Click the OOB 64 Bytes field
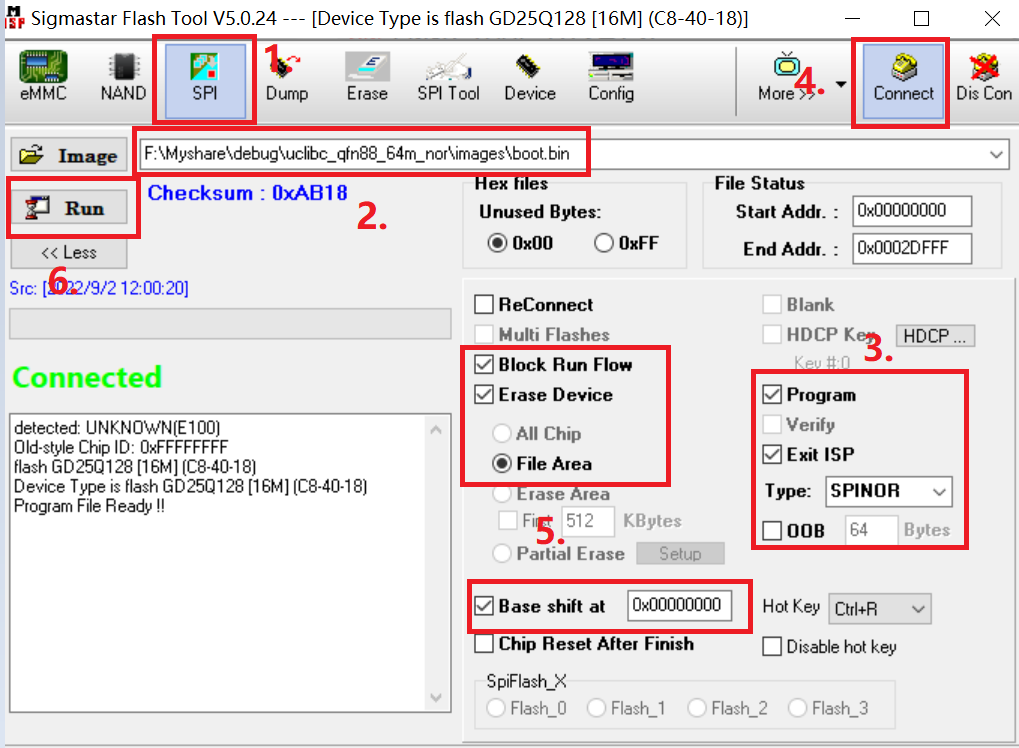Screen dimensions: 1019x748 pos(871,530)
